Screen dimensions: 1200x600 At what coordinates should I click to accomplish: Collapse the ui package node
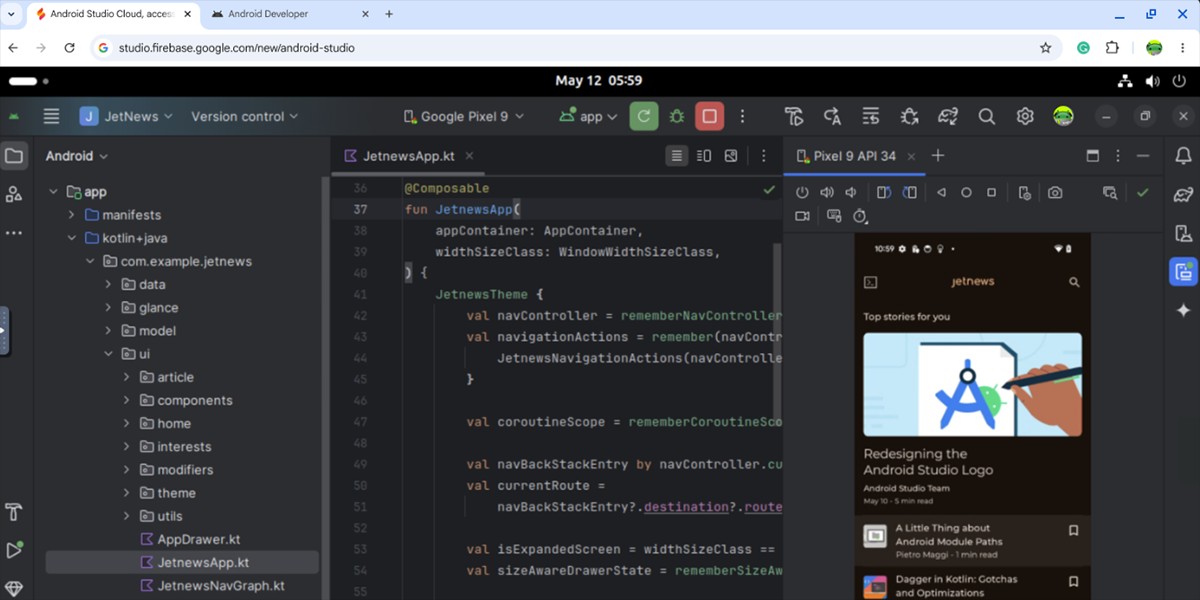click(x=108, y=354)
